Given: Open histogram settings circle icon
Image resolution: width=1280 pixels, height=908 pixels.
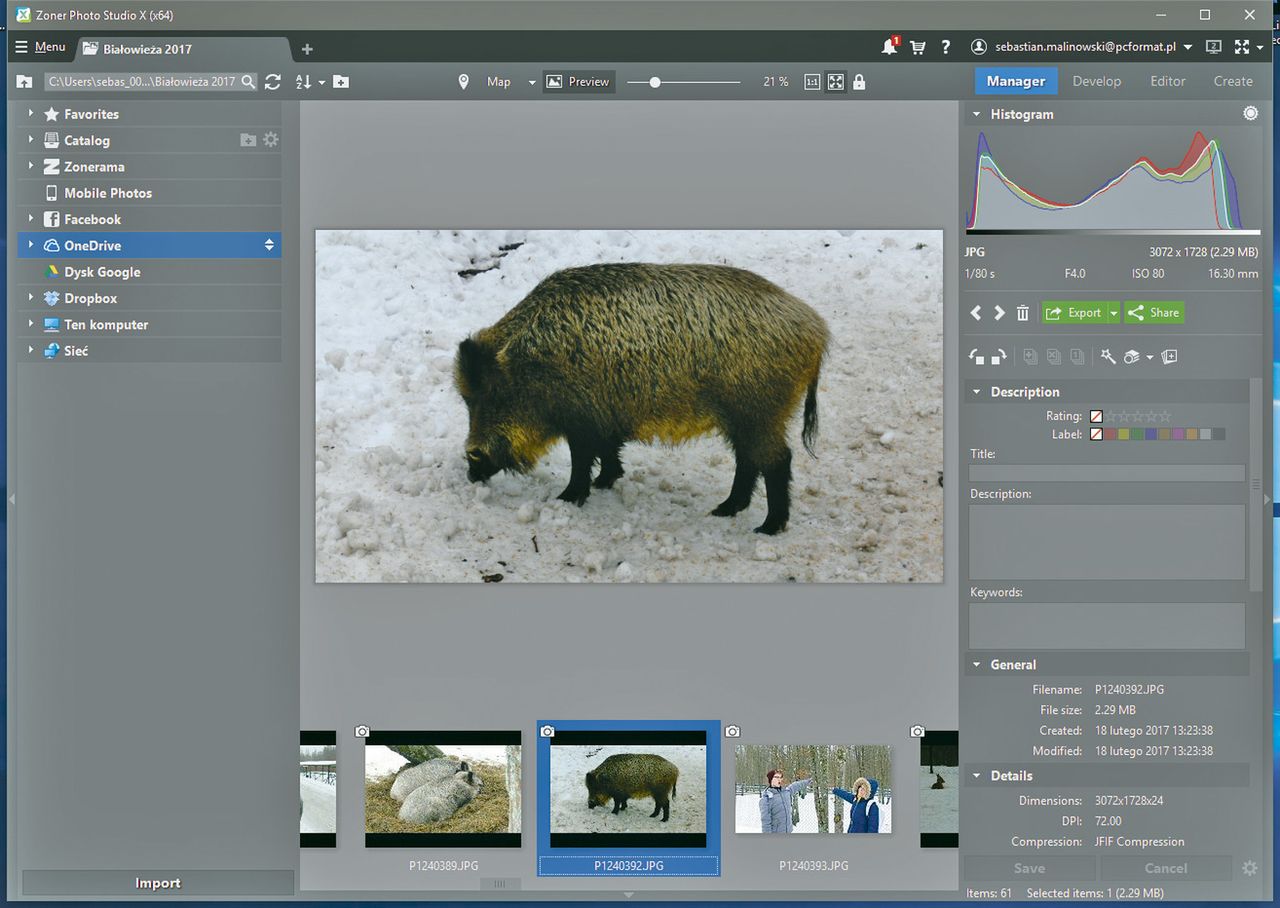Looking at the screenshot, I should click(x=1250, y=114).
